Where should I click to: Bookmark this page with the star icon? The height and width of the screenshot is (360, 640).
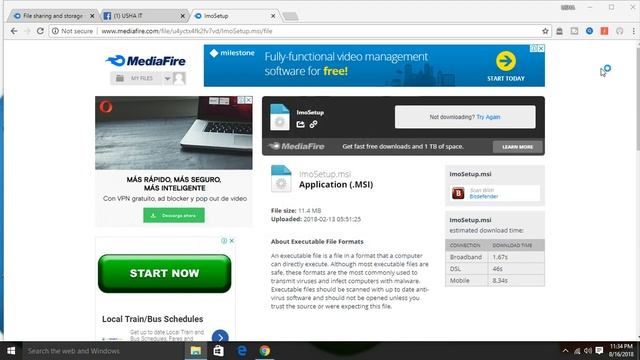[x=545, y=31]
